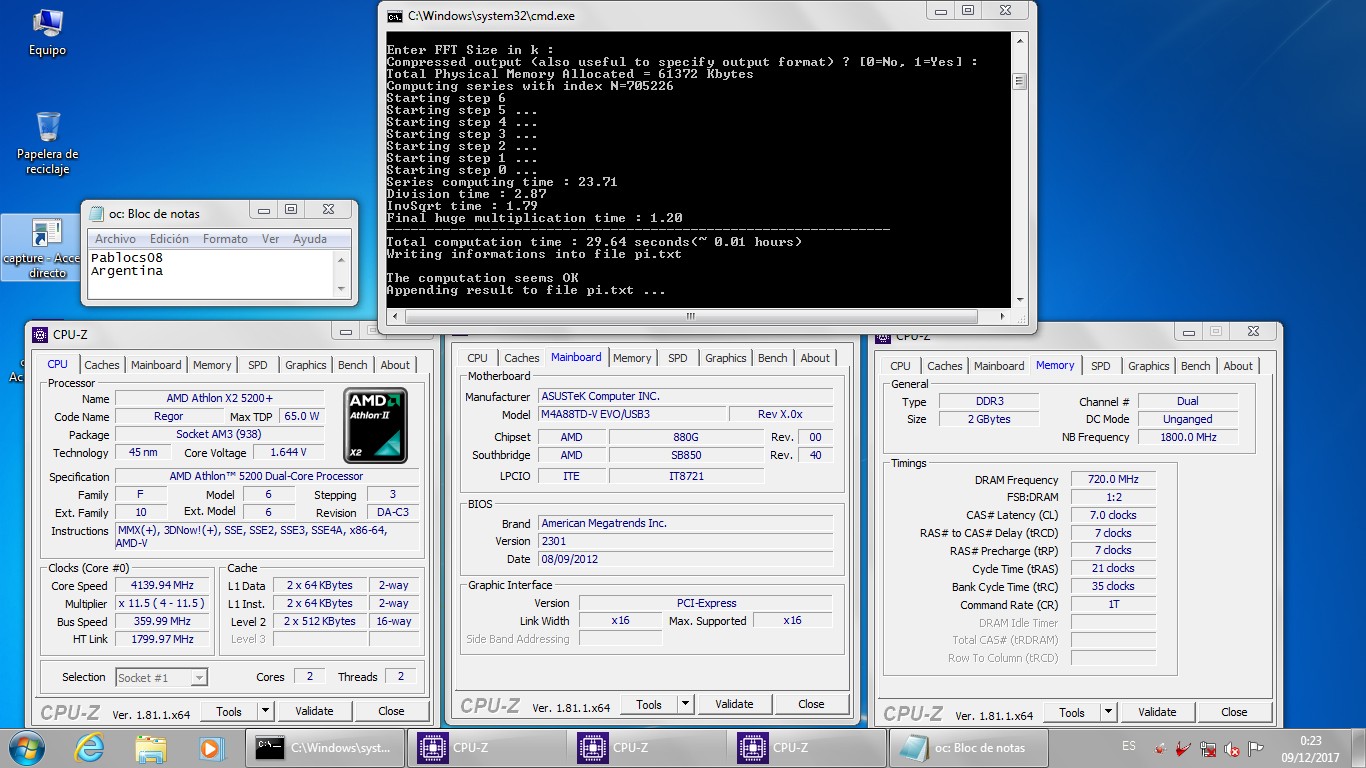The height and width of the screenshot is (768, 1366).
Task: Click the Core Voltage value 1.644 V
Action: click(288, 453)
